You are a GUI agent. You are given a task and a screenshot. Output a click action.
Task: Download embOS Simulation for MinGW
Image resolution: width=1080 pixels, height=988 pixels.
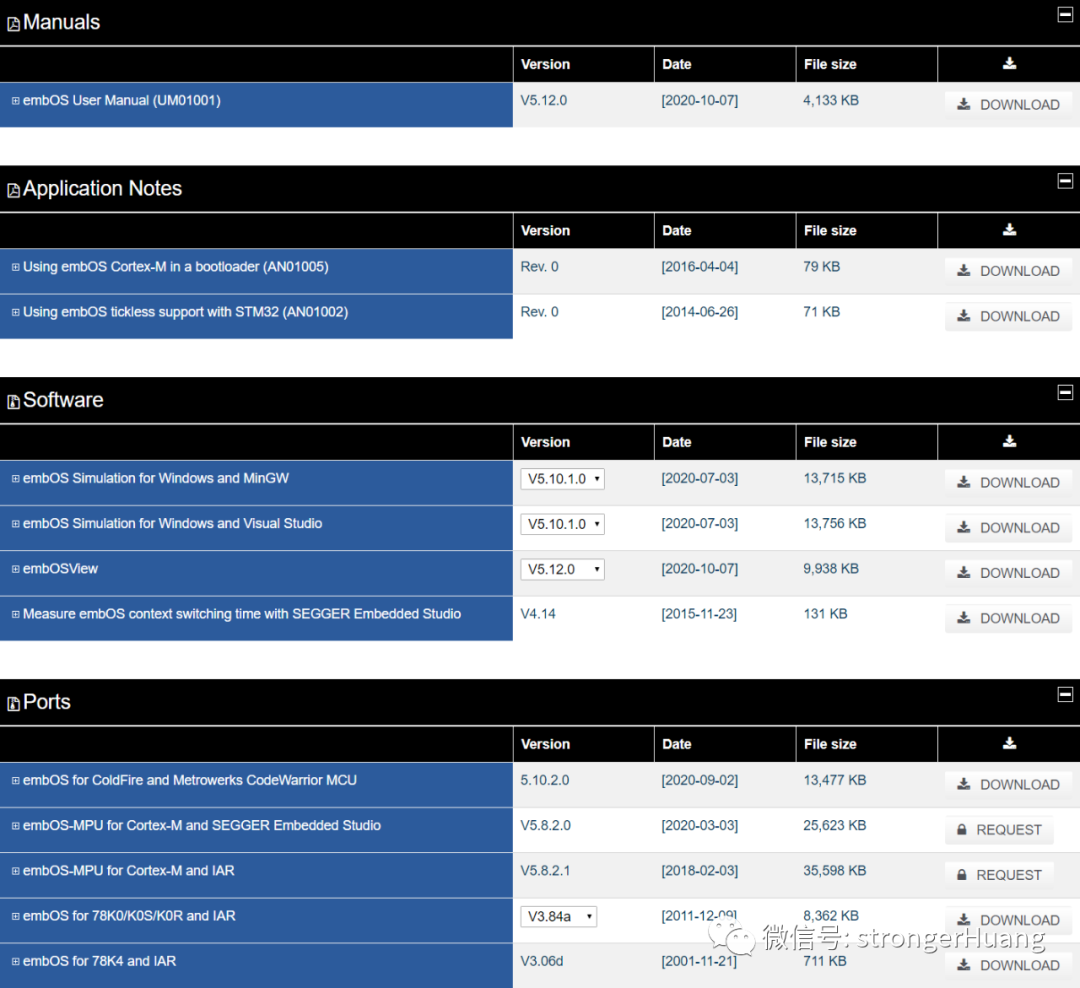(x=1008, y=483)
